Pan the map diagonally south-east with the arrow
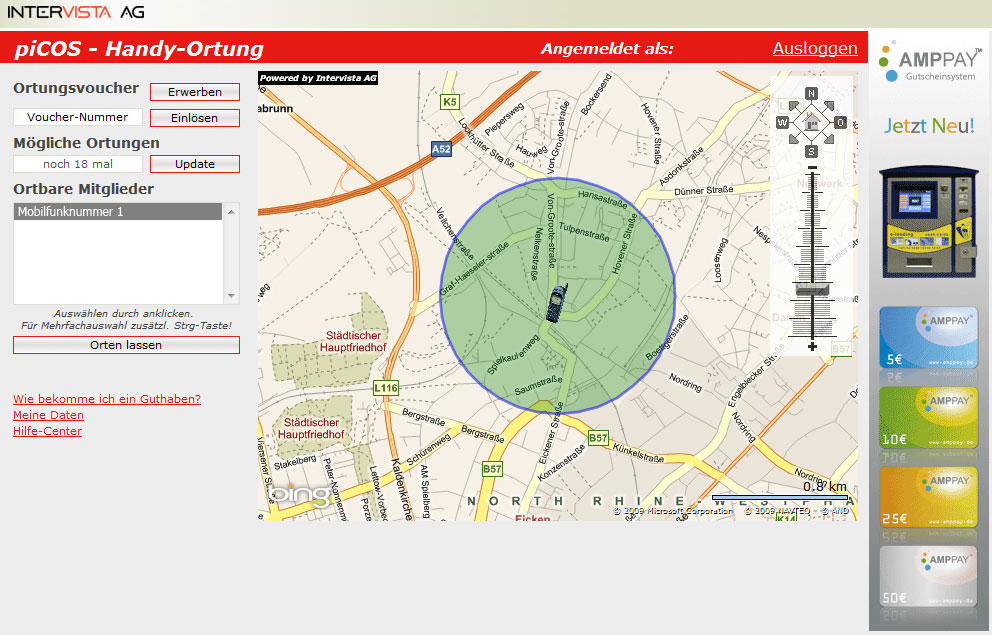 pos(829,139)
